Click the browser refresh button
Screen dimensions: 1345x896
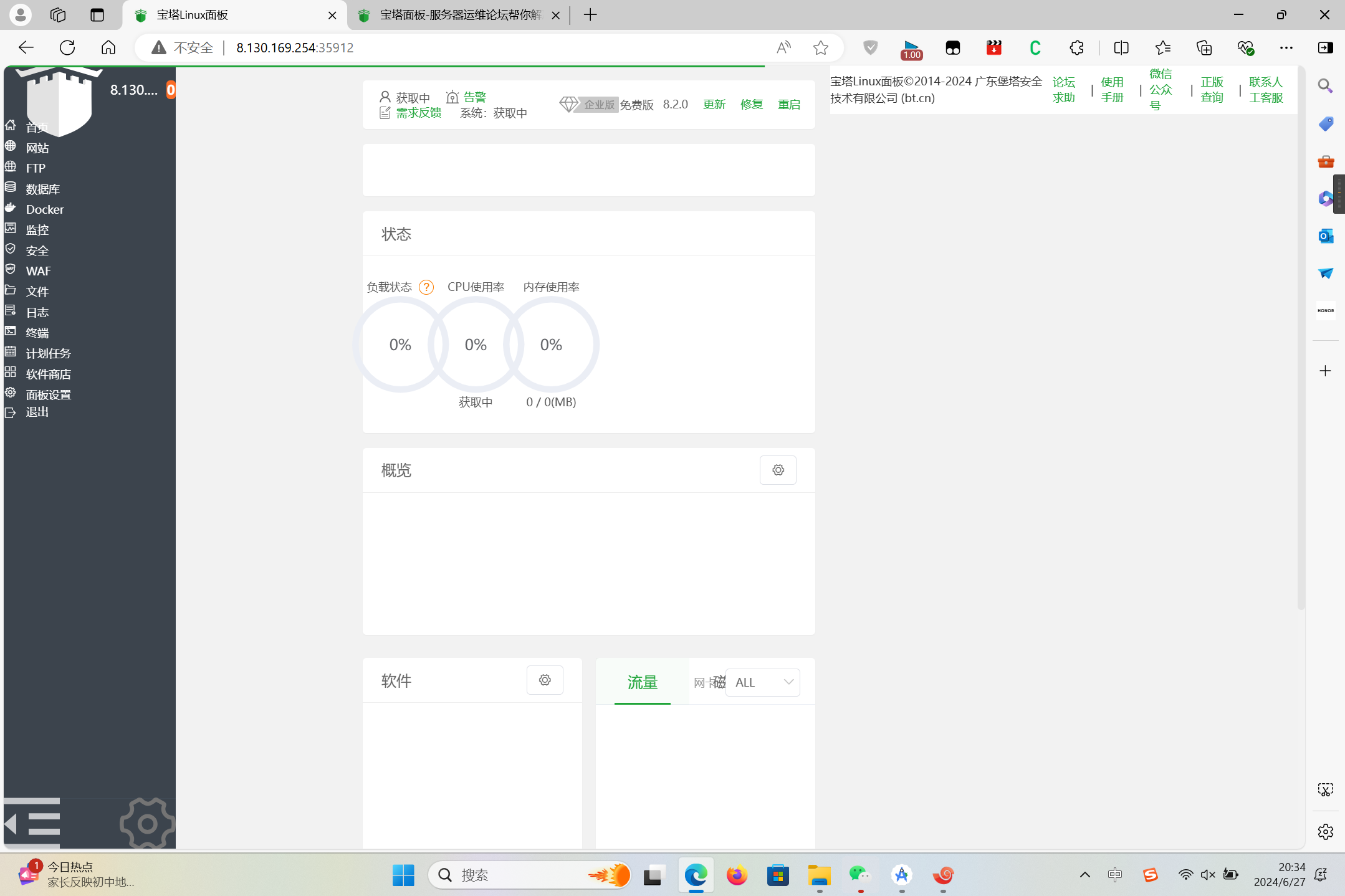coord(67,48)
